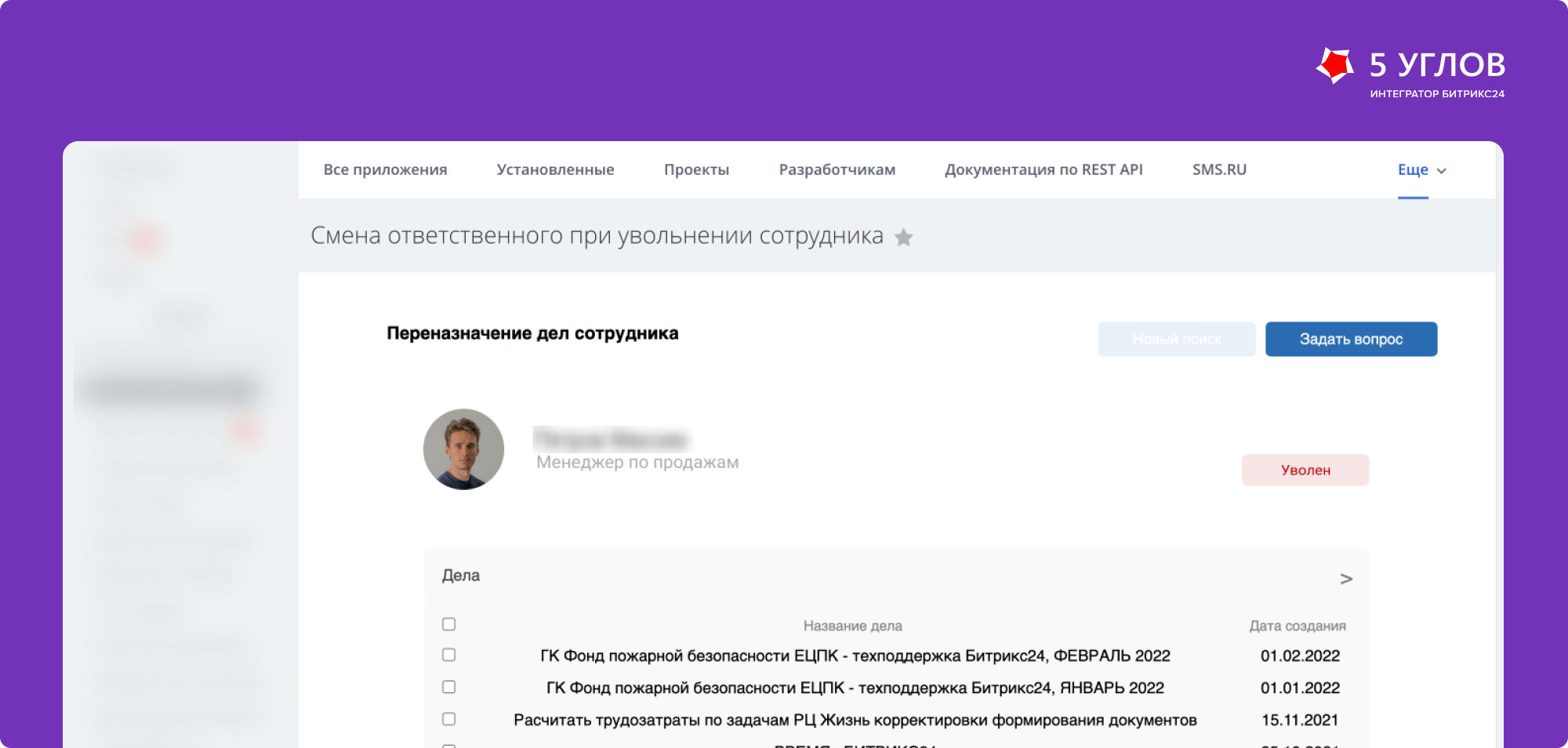The height and width of the screenshot is (748, 1568).
Task: Click the 'Расчитать трудозатраты по задачам' deal name
Action: tap(855, 720)
